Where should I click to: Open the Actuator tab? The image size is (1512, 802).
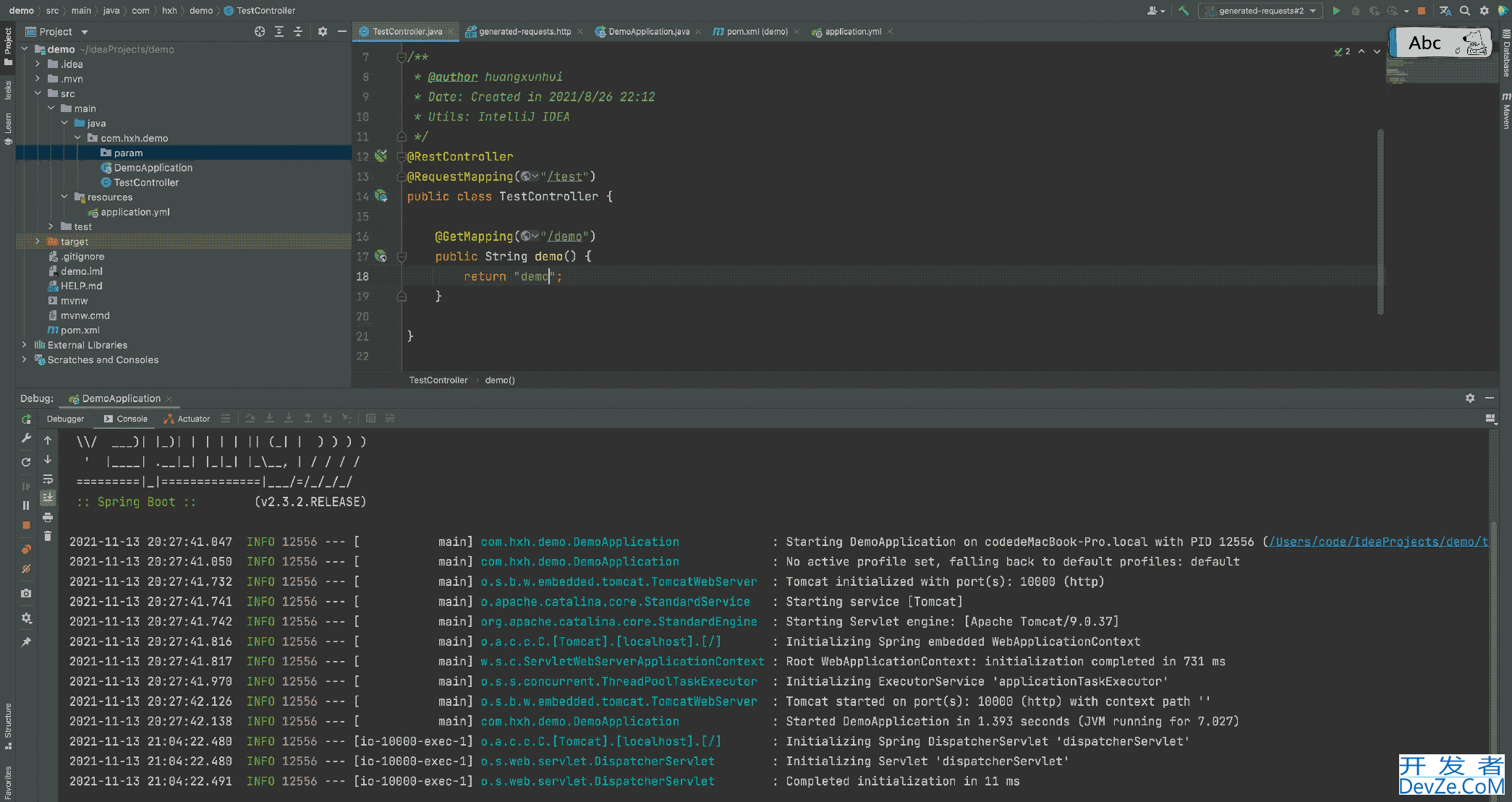tap(187, 419)
